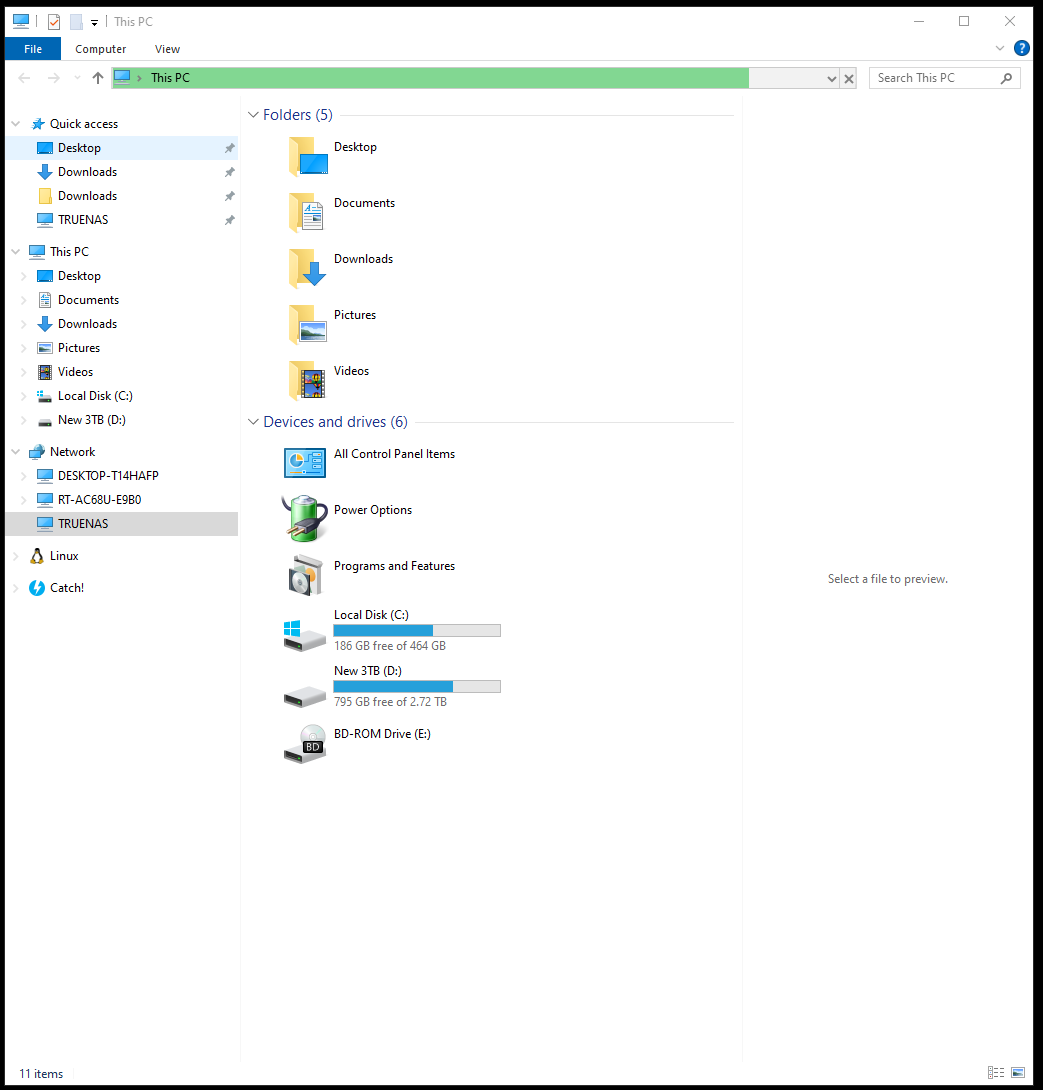Stop loading with address bar X button
The image size is (1043, 1090).
(849, 78)
